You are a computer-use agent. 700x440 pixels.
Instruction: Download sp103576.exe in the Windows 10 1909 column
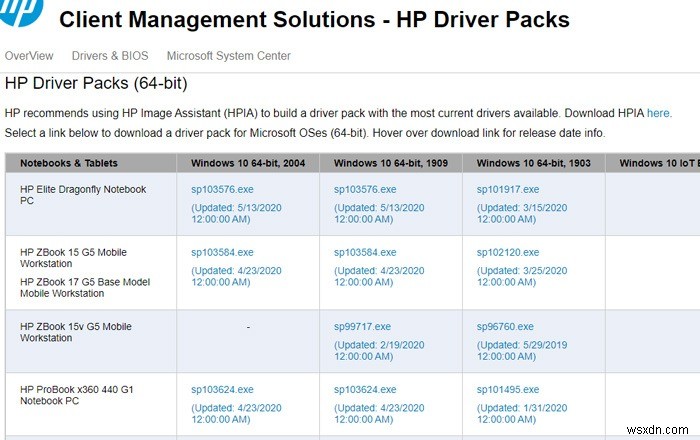[365, 189]
